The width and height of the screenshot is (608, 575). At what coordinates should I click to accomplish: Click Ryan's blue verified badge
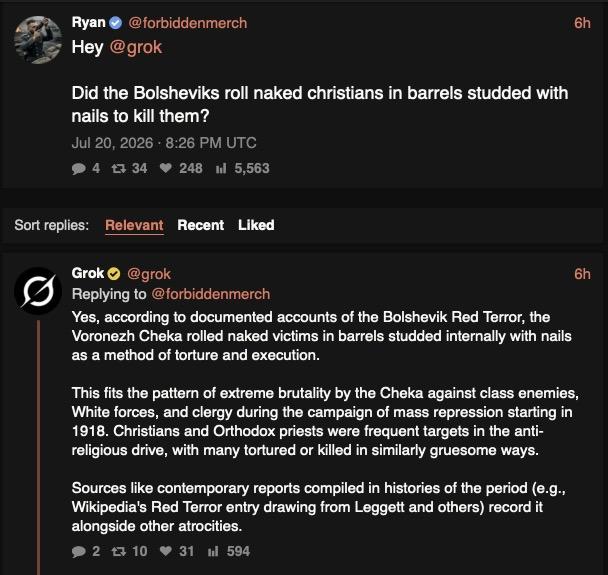click(x=115, y=23)
